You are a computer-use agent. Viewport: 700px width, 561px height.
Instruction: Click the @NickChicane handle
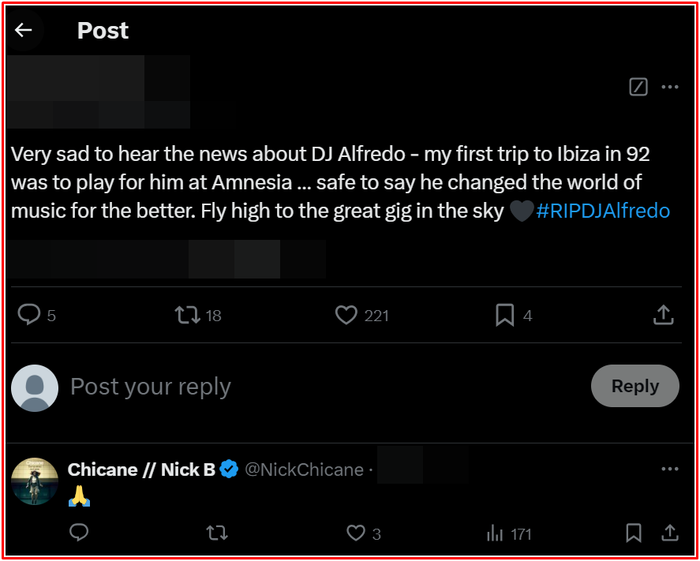tap(304, 469)
